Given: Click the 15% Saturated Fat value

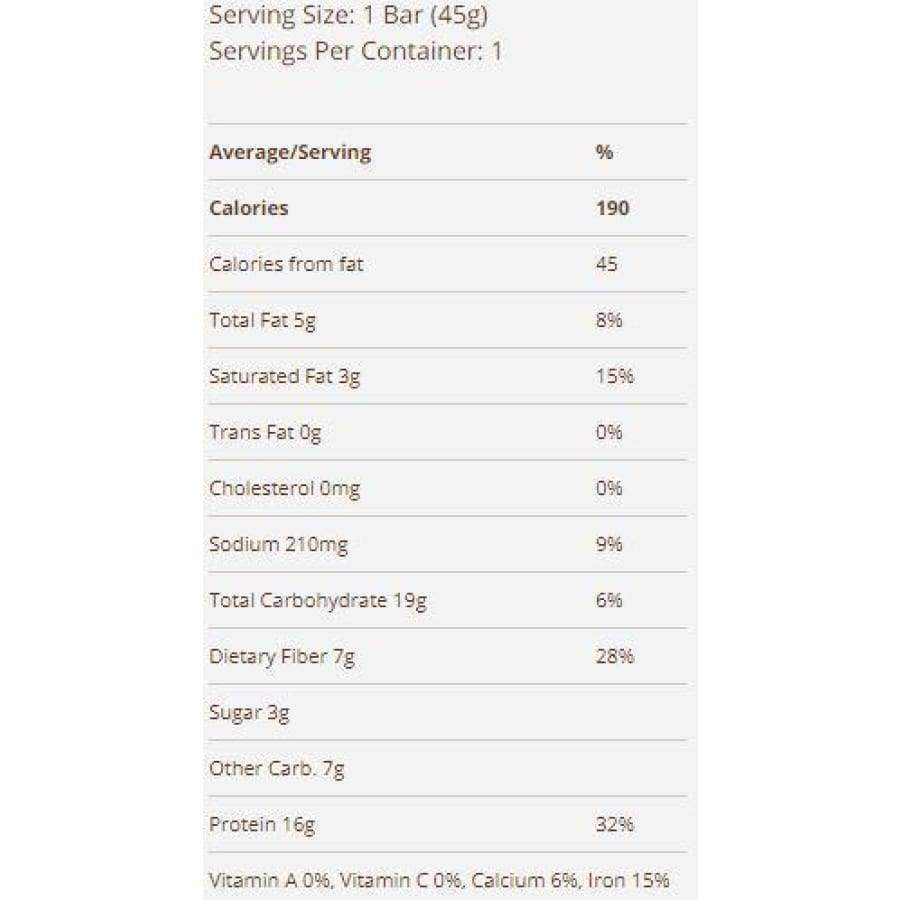Looking at the screenshot, I should click(614, 376).
